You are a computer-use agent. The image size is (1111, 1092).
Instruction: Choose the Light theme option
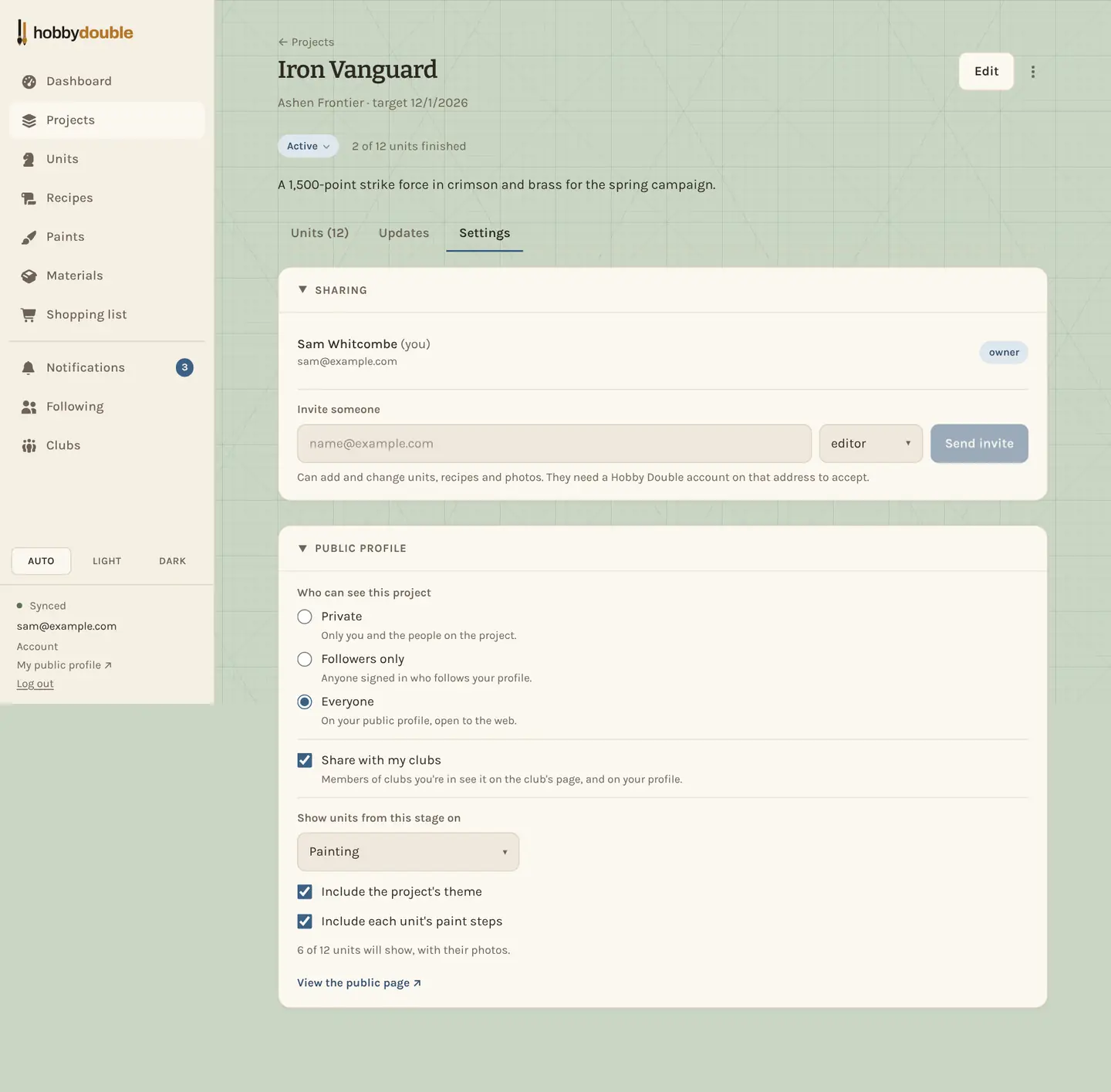point(106,561)
